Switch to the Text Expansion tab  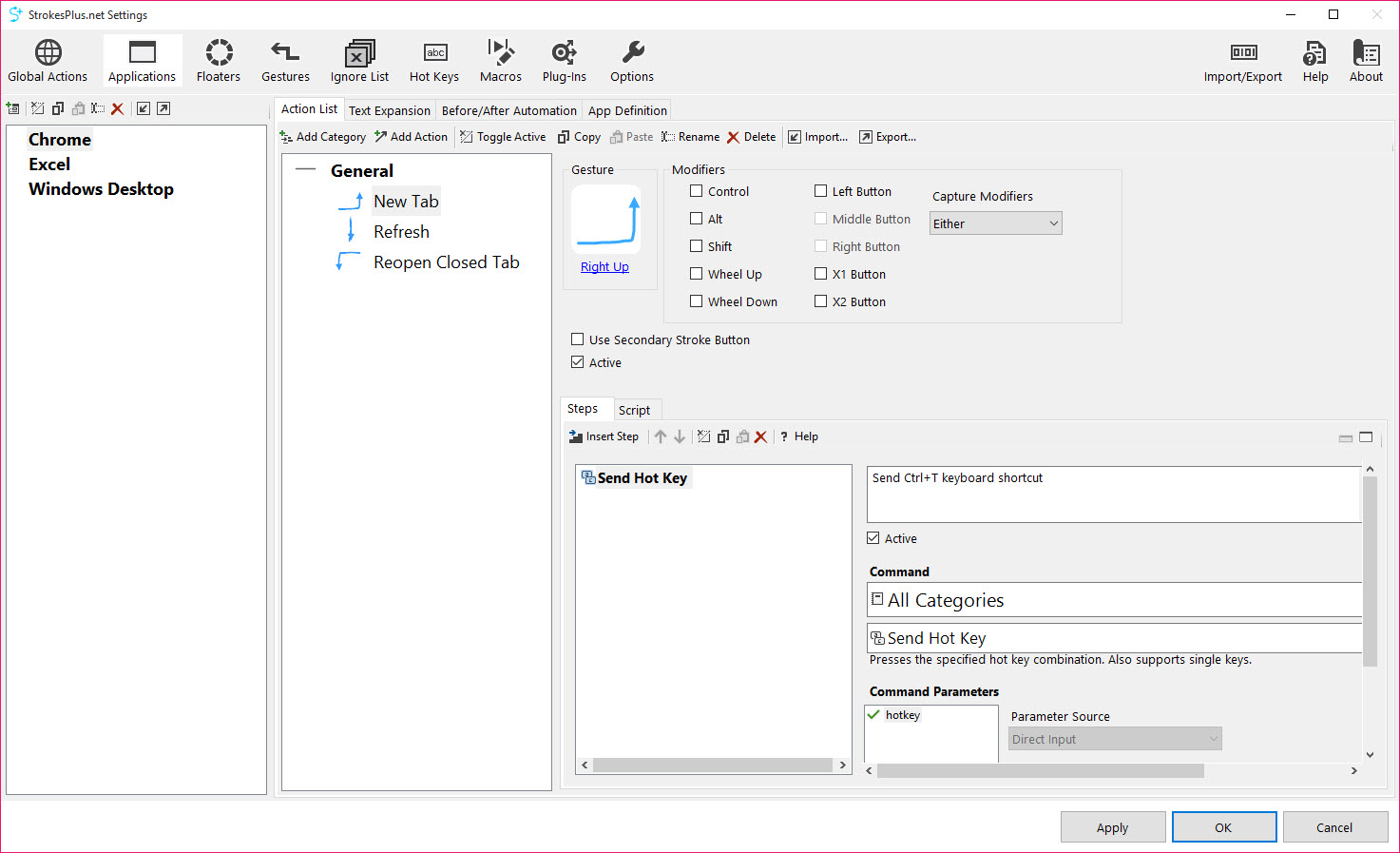click(x=390, y=110)
